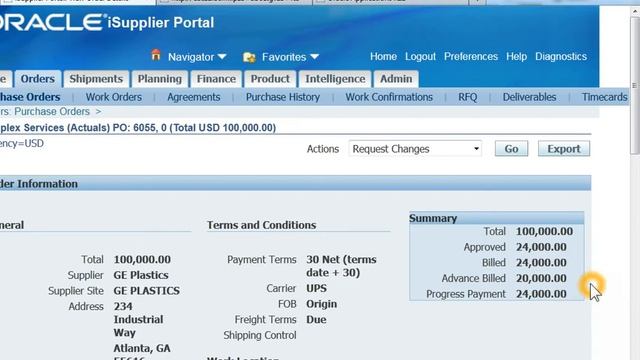Viewport: 640px width, 360px height.
Task: Click the Summary Total value 100,000.00
Action: (x=544, y=231)
